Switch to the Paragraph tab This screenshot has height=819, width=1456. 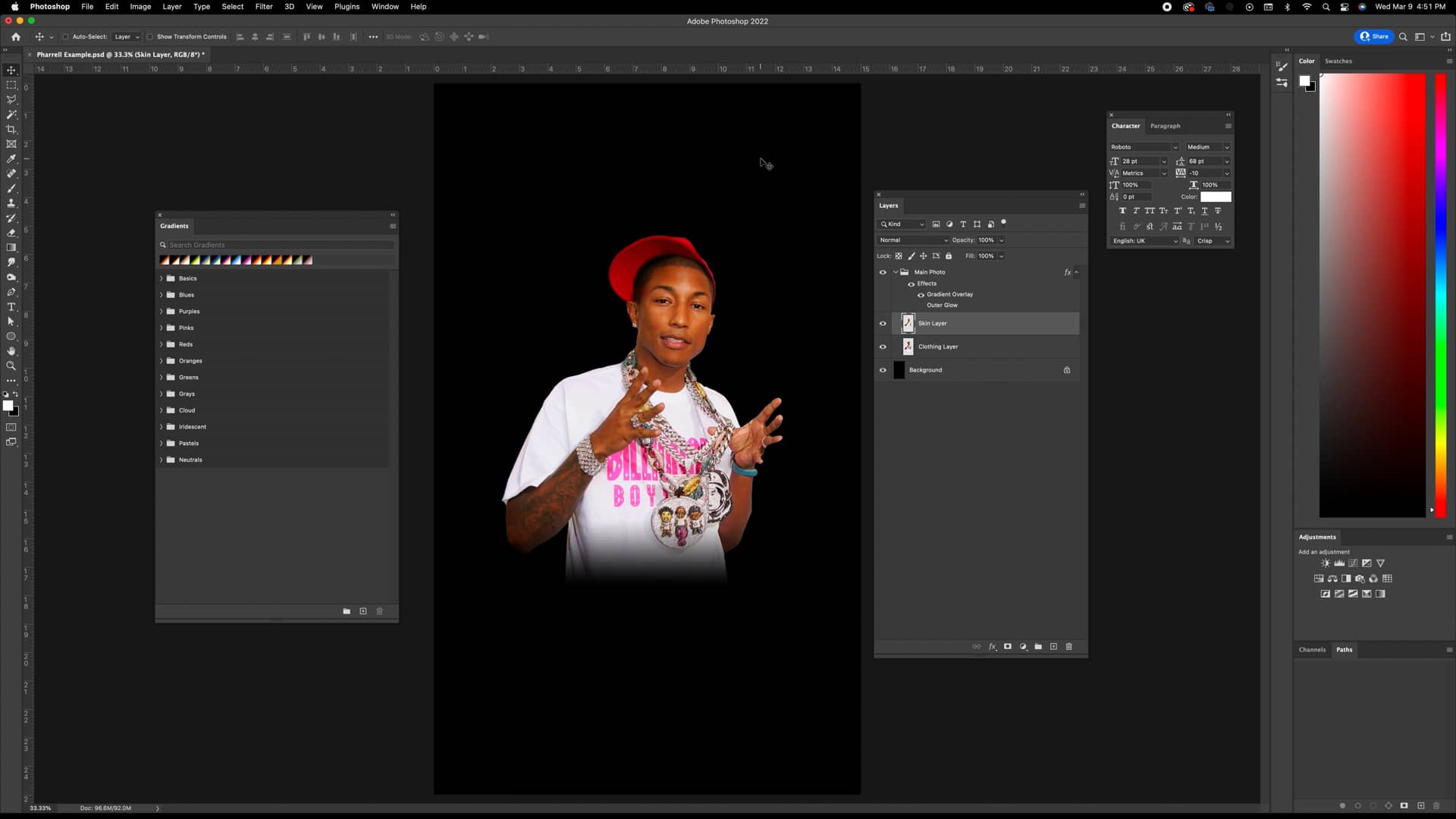click(1166, 126)
